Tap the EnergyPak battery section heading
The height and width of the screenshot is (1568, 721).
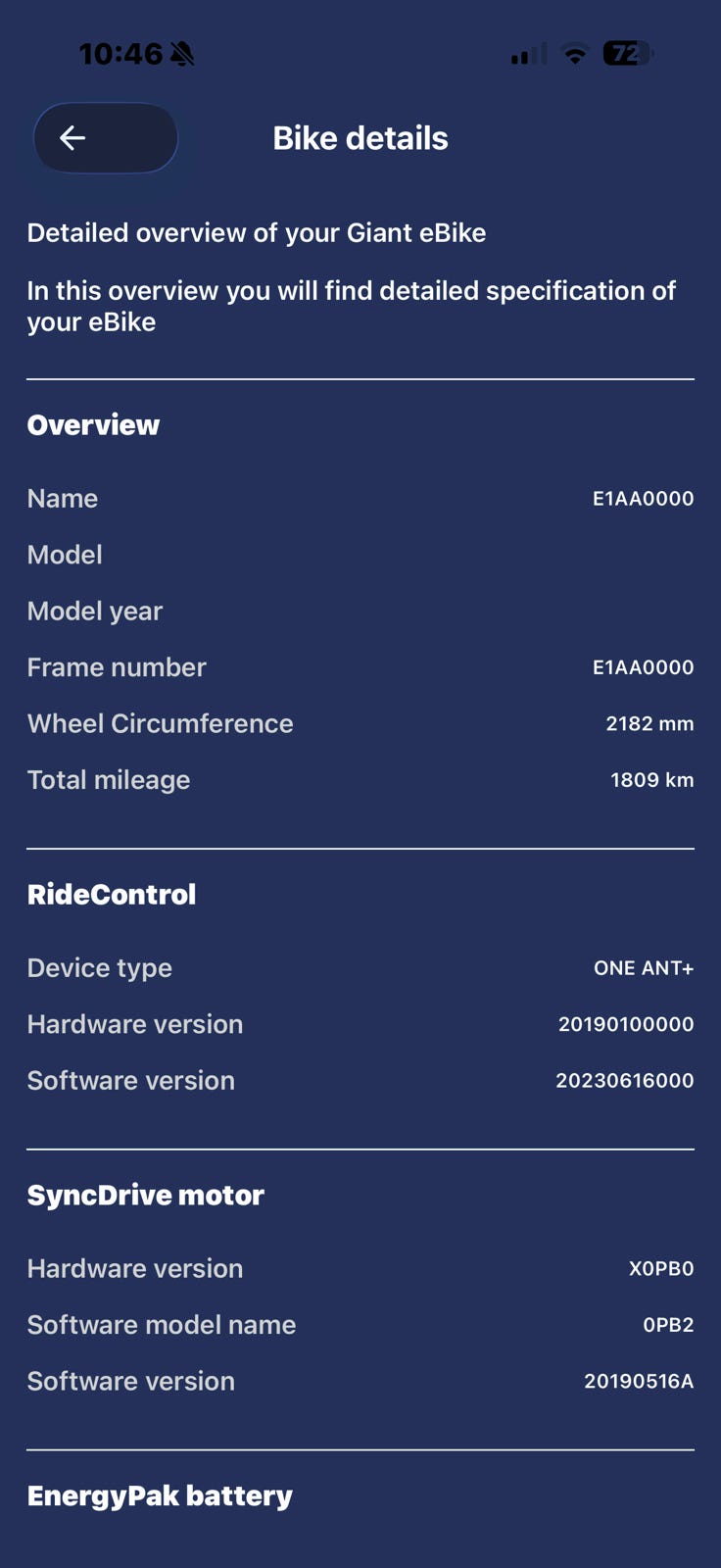160,1496
